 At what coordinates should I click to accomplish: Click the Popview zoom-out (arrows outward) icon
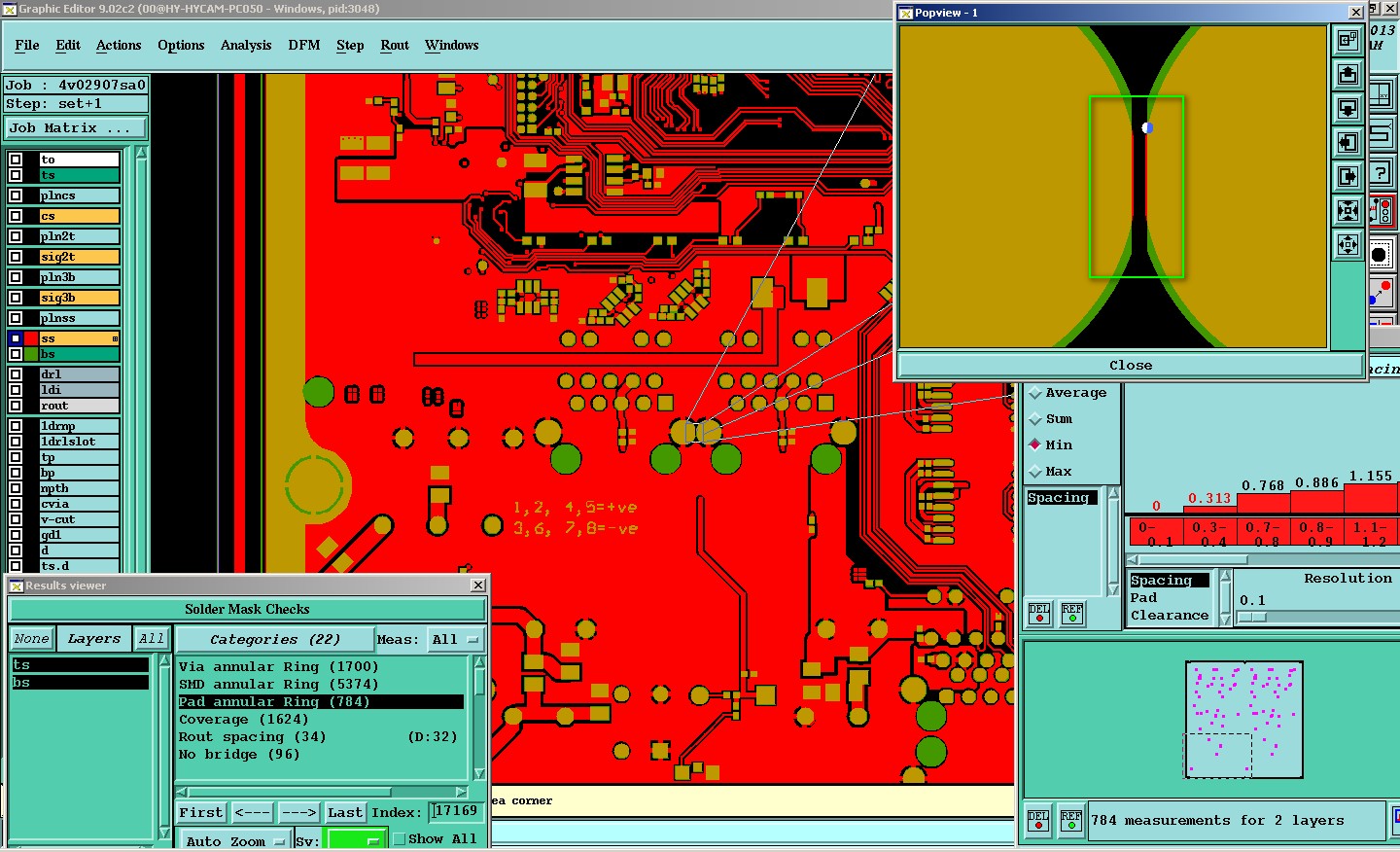click(1347, 244)
